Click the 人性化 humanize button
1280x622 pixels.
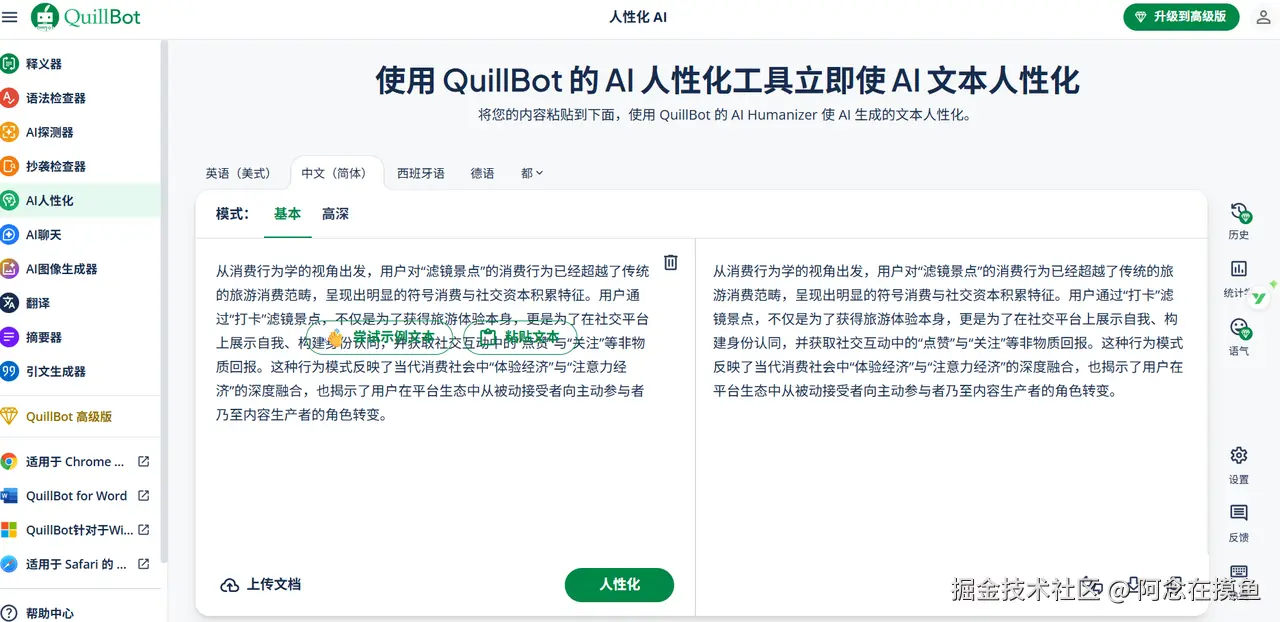pos(619,585)
